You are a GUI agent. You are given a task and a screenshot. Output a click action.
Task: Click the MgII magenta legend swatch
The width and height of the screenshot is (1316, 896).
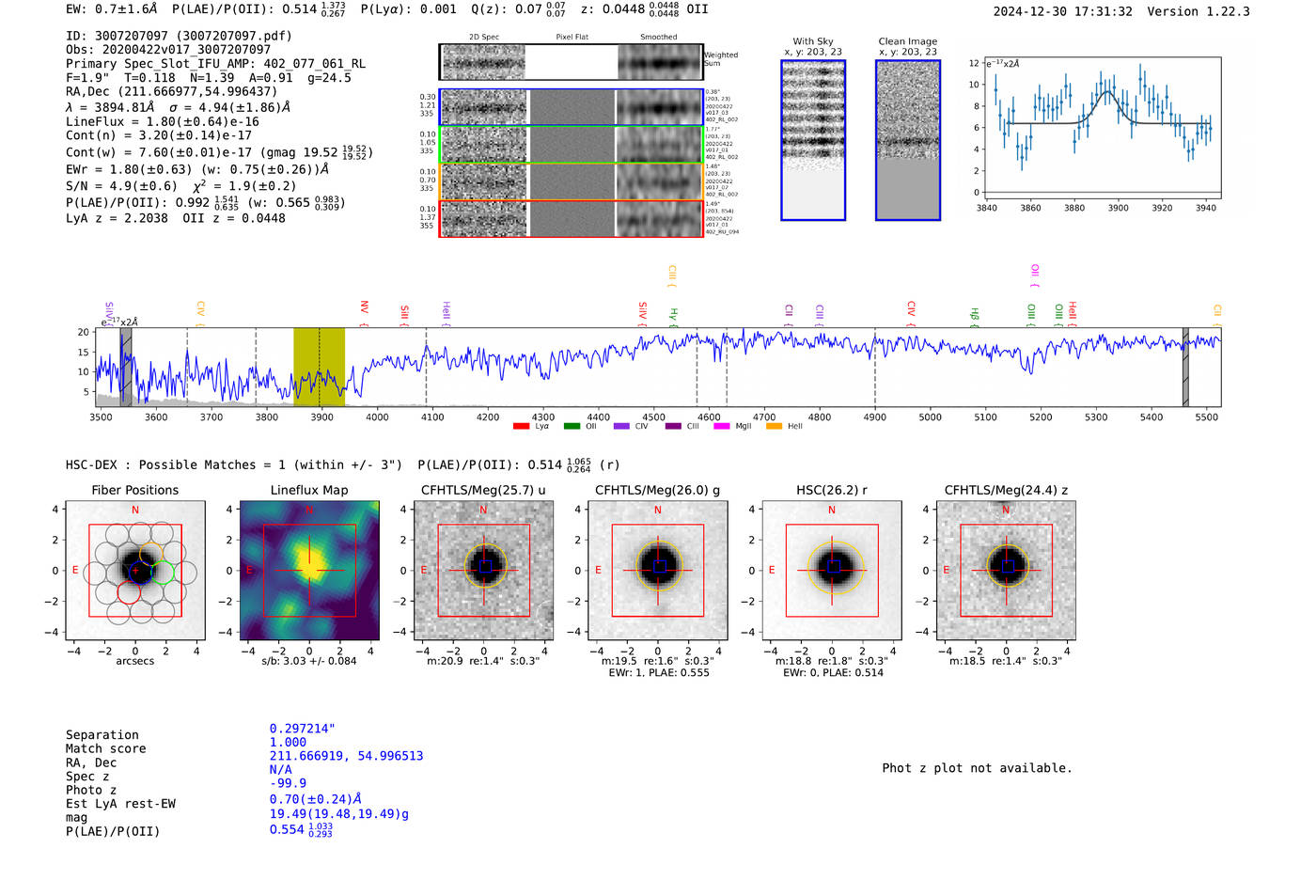[722, 427]
